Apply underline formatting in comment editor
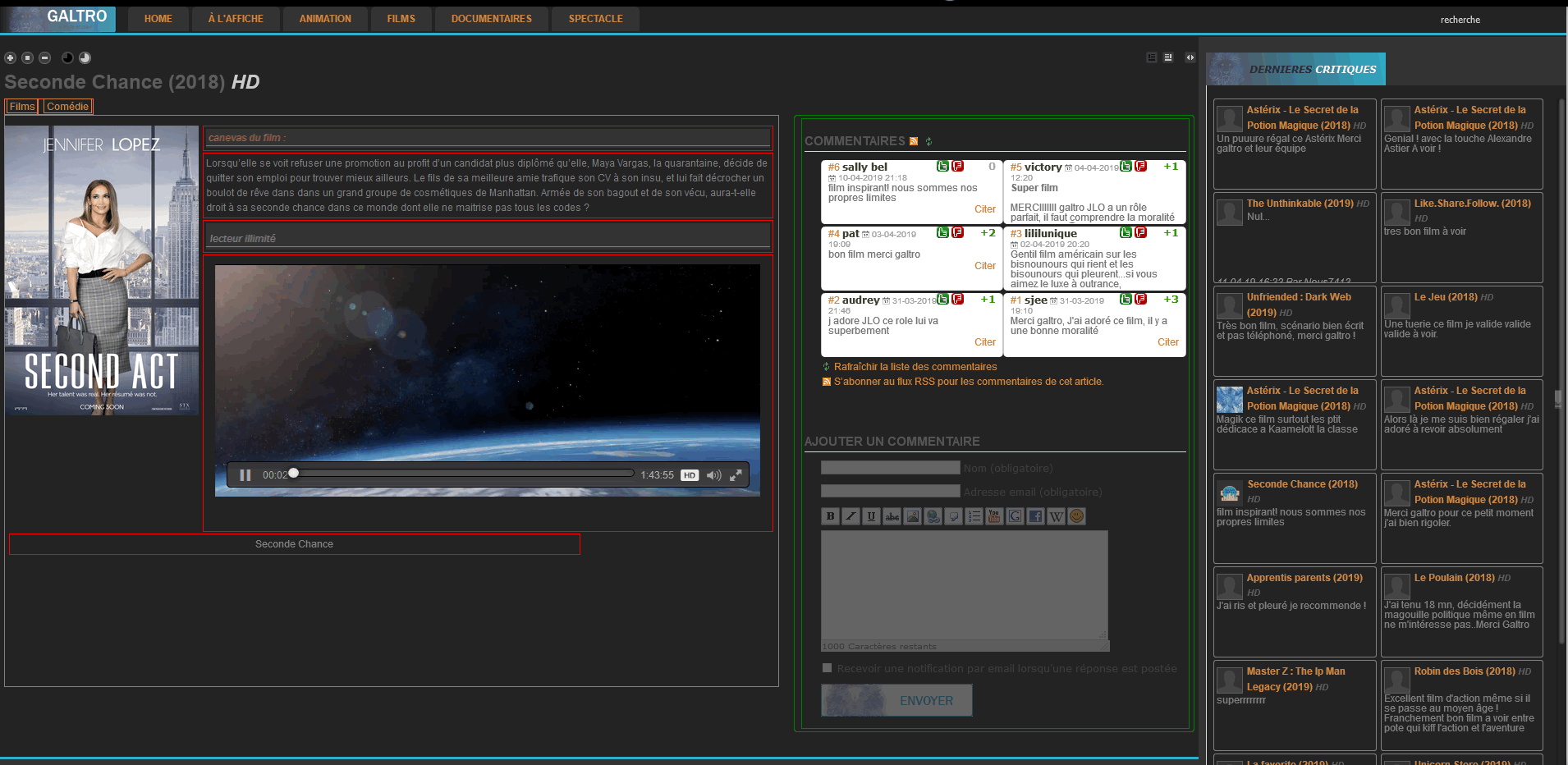 [871, 516]
